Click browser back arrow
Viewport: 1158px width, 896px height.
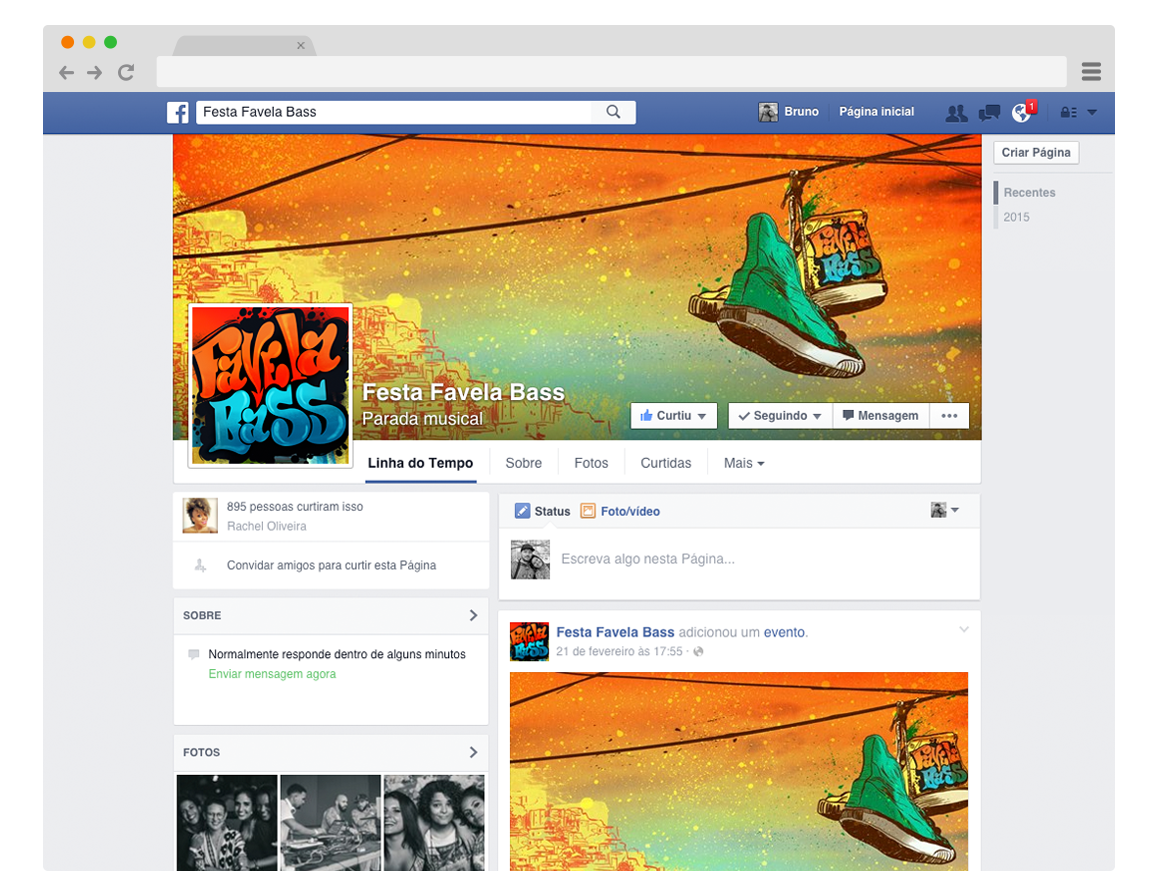(66, 72)
